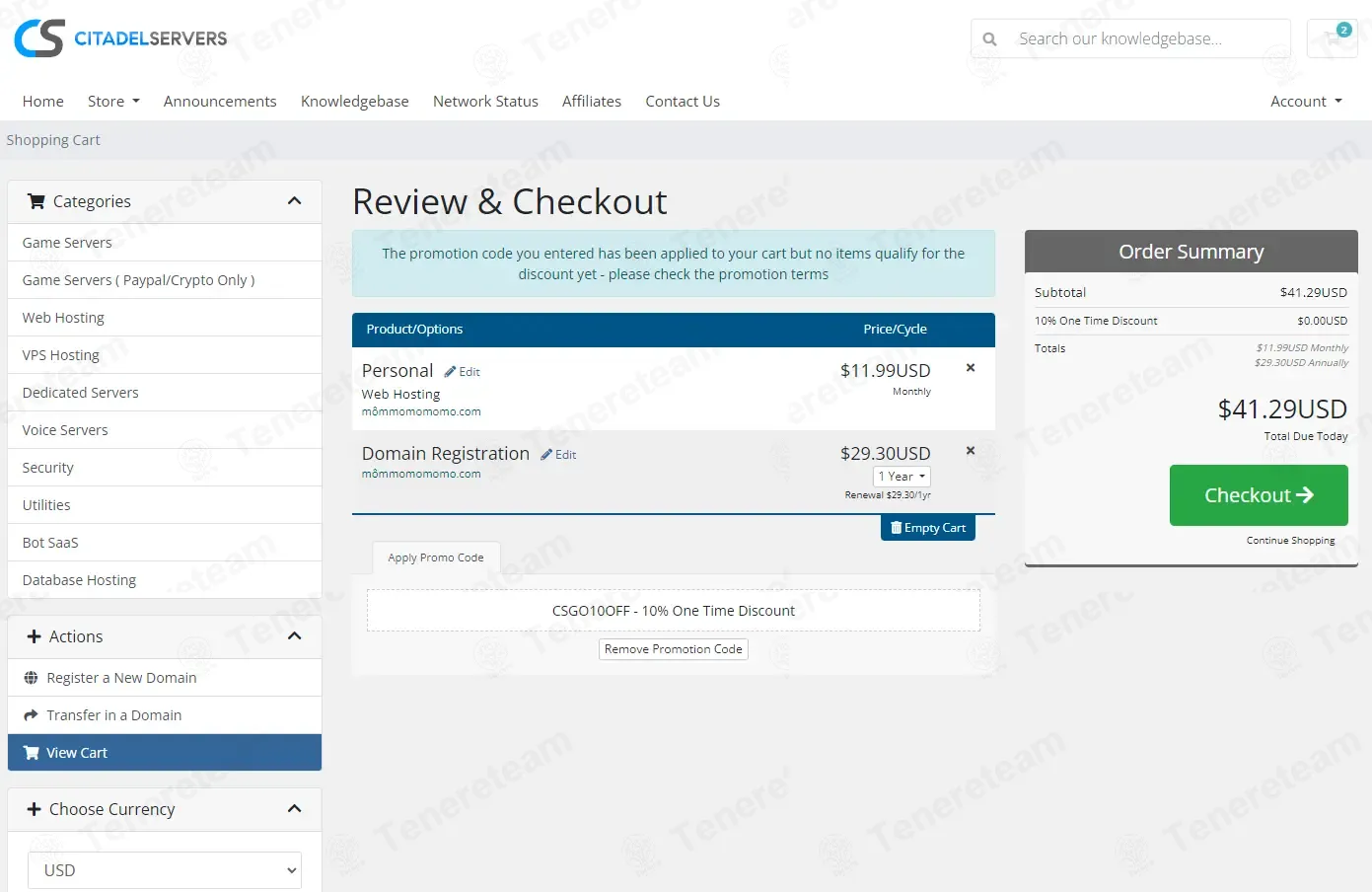Open Game Servers (Paypal/Crypto Only) category
Screen dimensions: 1372x892
(x=165, y=280)
